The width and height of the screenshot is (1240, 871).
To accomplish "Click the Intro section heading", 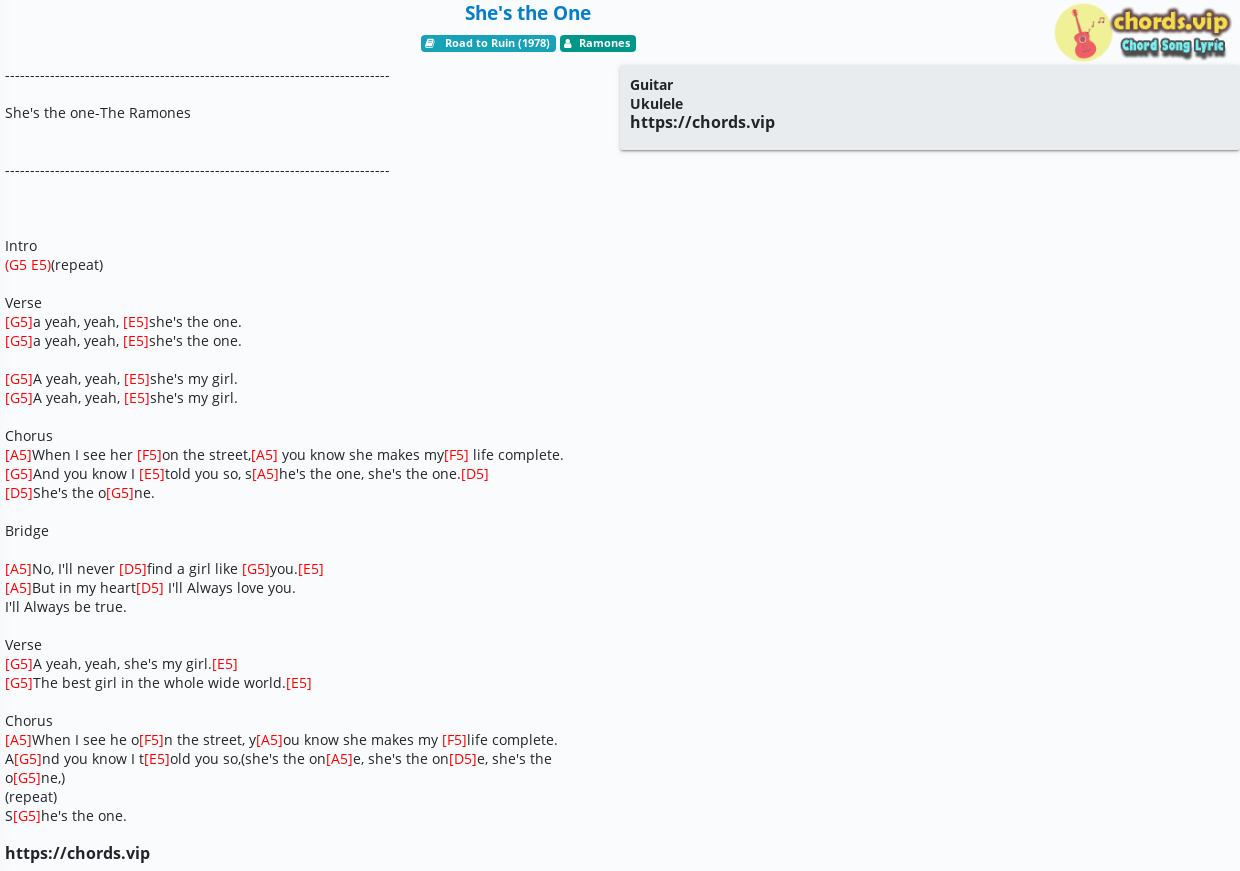I will coord(21,246).
